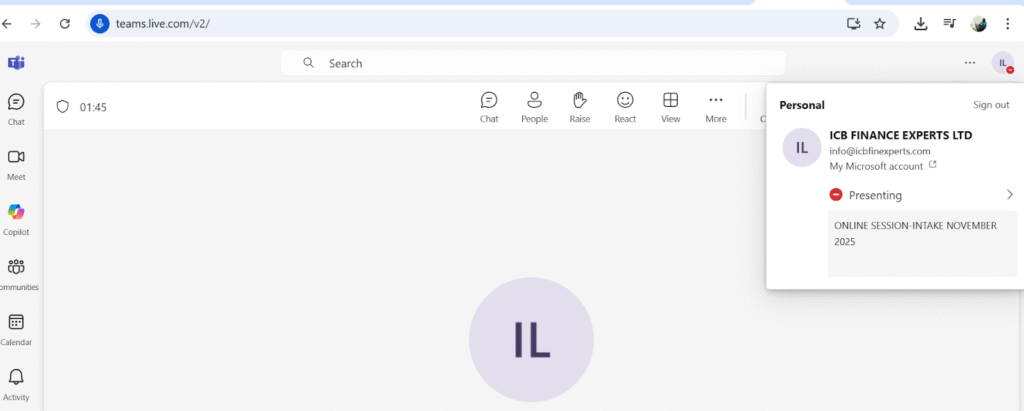Open the Calendar in the sidebar
The height and width of the screenshot is (411, 1024).
(x=16, y=329)
